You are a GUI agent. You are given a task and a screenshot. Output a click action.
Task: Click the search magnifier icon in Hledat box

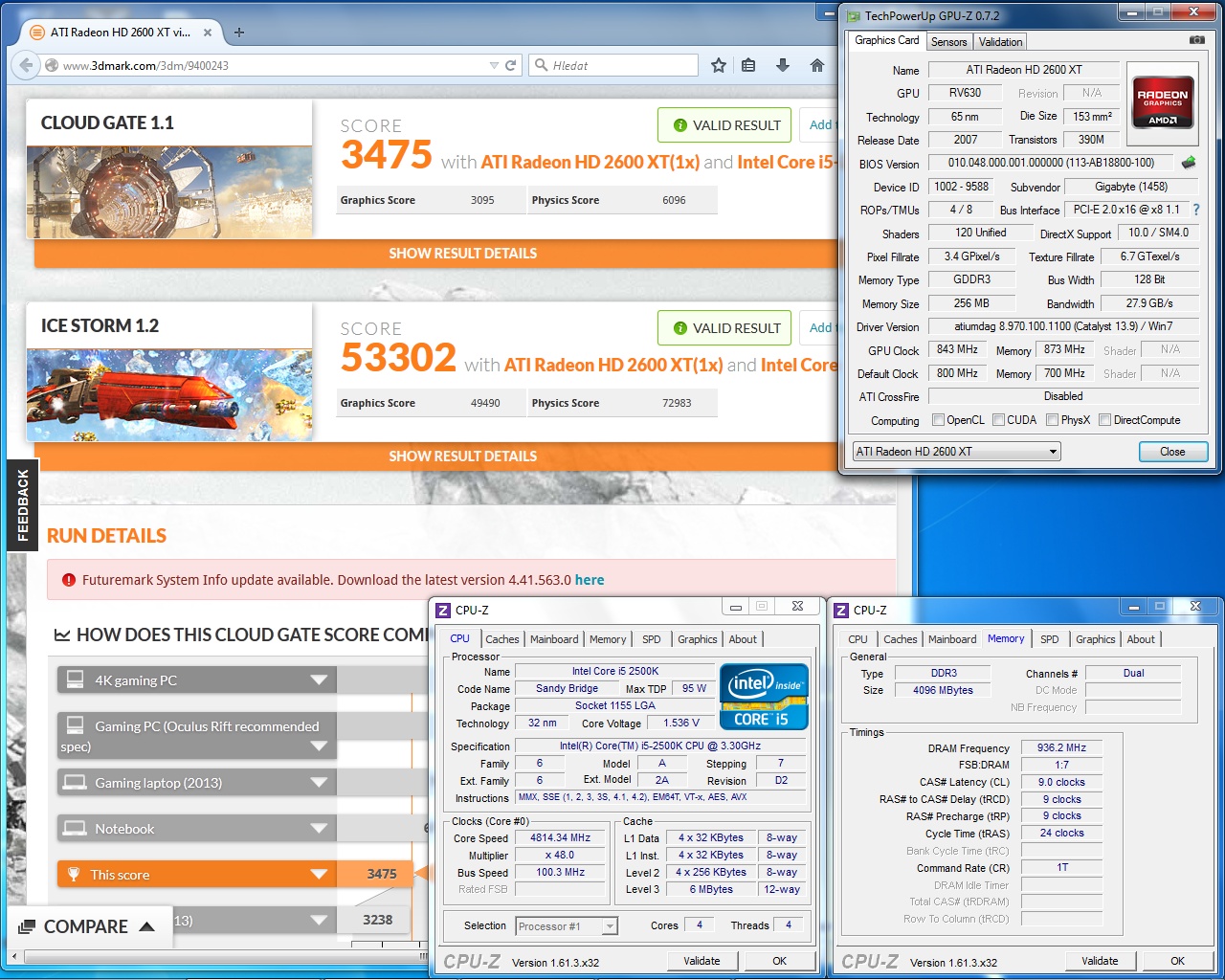pyautogui.click(x=542, y=65)
